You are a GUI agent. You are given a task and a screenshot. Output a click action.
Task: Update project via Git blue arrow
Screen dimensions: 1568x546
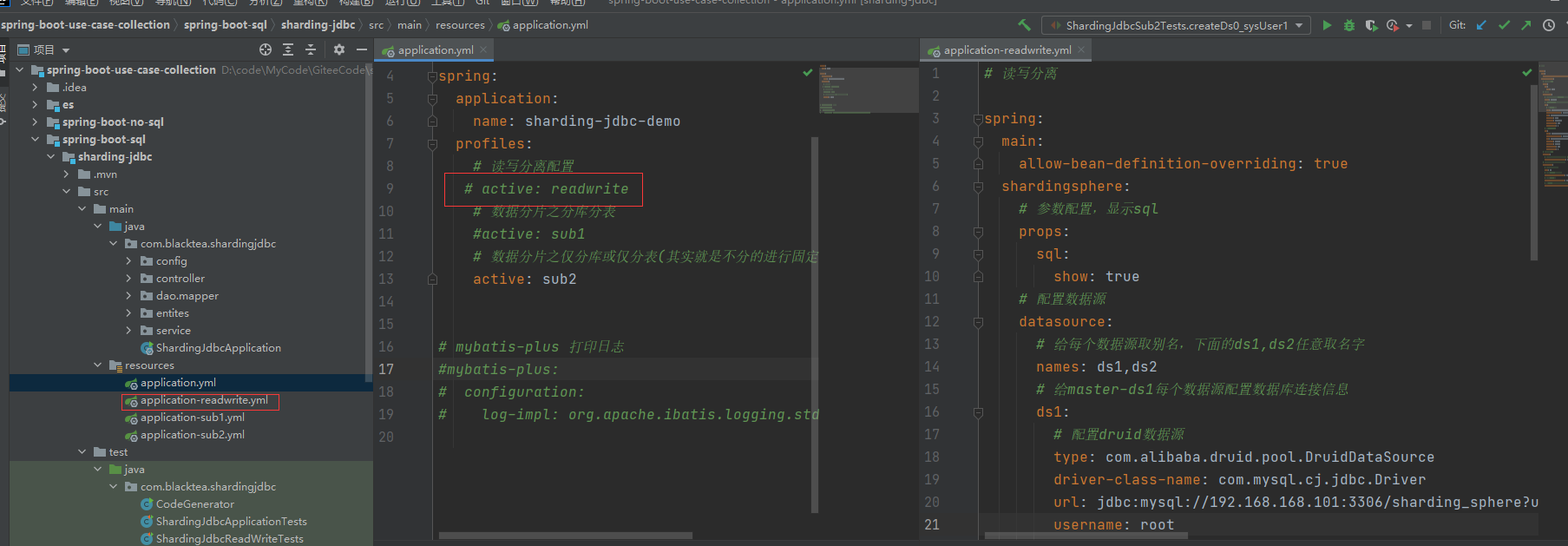pos(1481,25)
